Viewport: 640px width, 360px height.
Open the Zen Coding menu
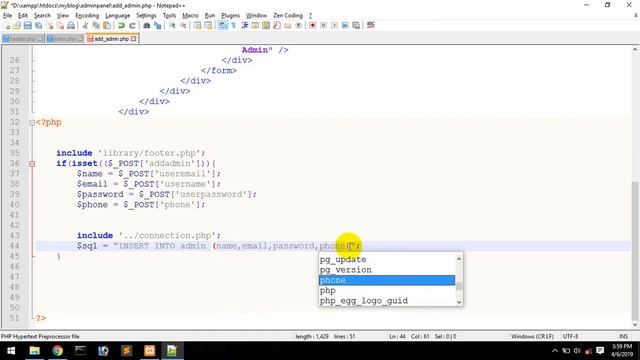(288, 16)
